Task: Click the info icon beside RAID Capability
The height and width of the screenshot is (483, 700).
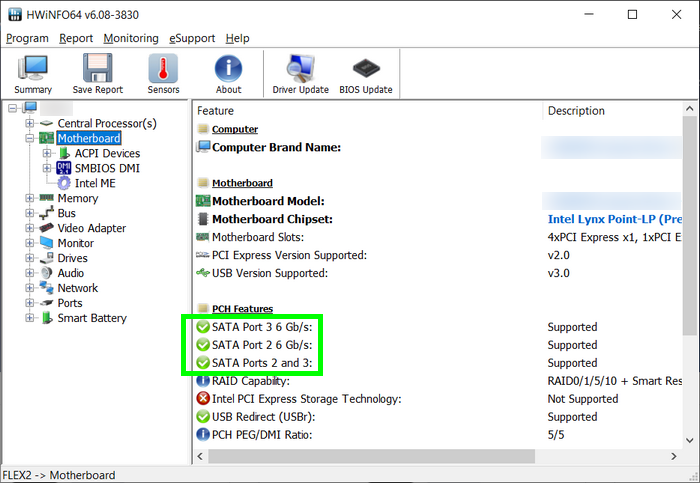Action: [203, 380]
